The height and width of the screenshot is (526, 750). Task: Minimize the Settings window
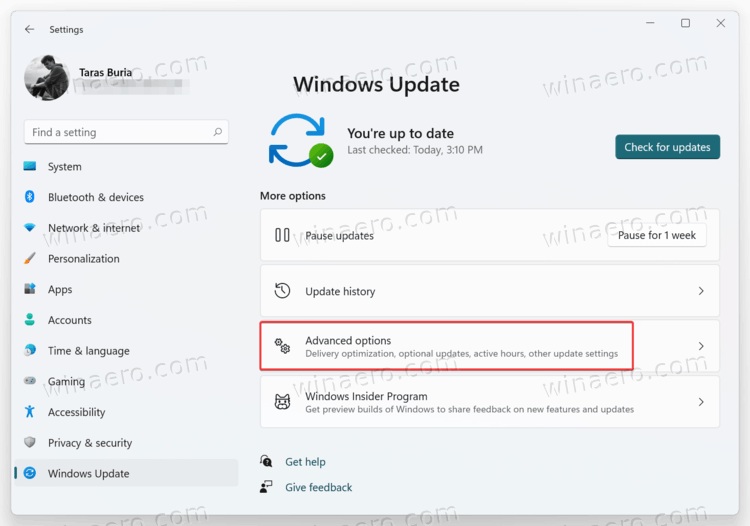click(x=650, y=23)
